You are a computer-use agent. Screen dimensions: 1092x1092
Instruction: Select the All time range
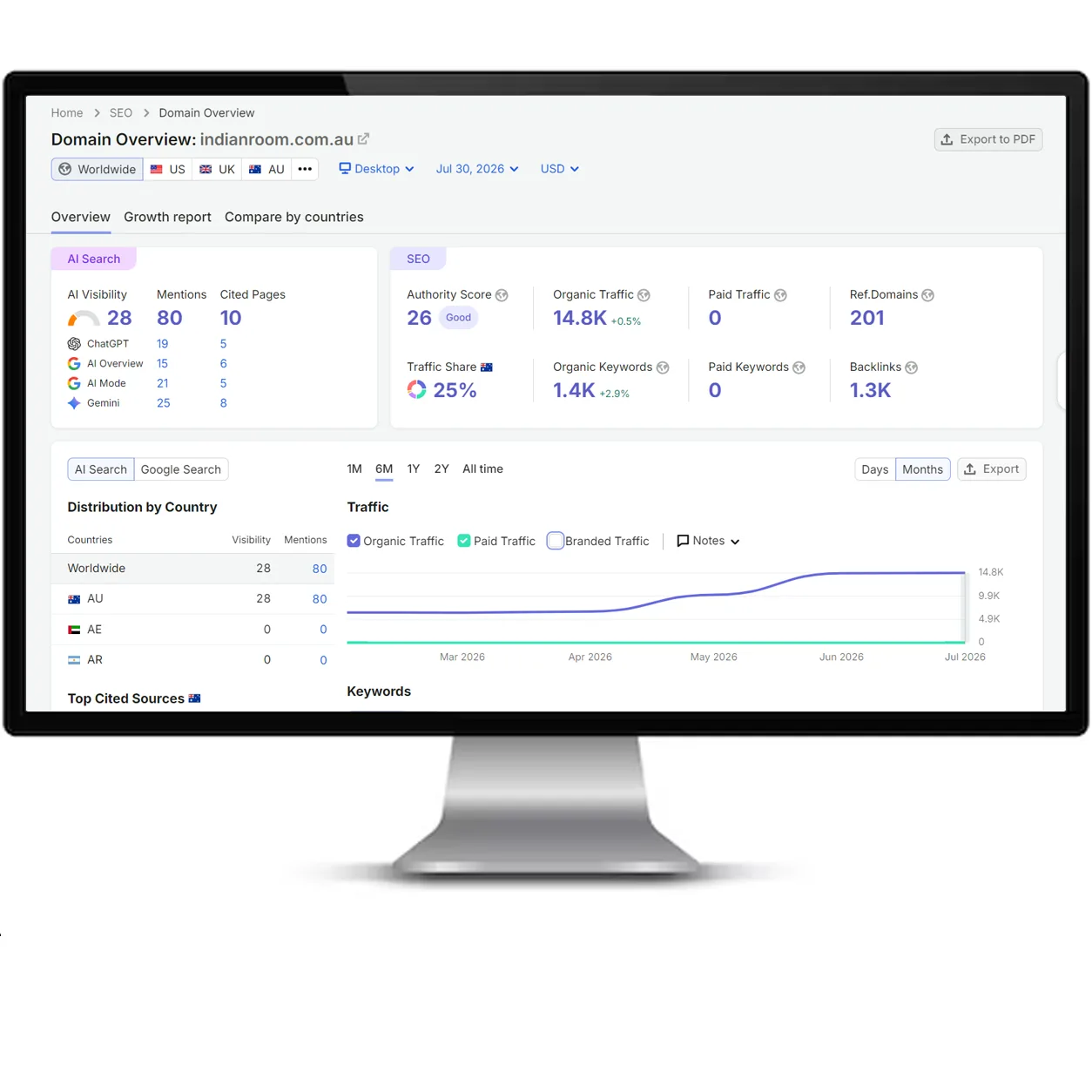(x=482, y=468)
